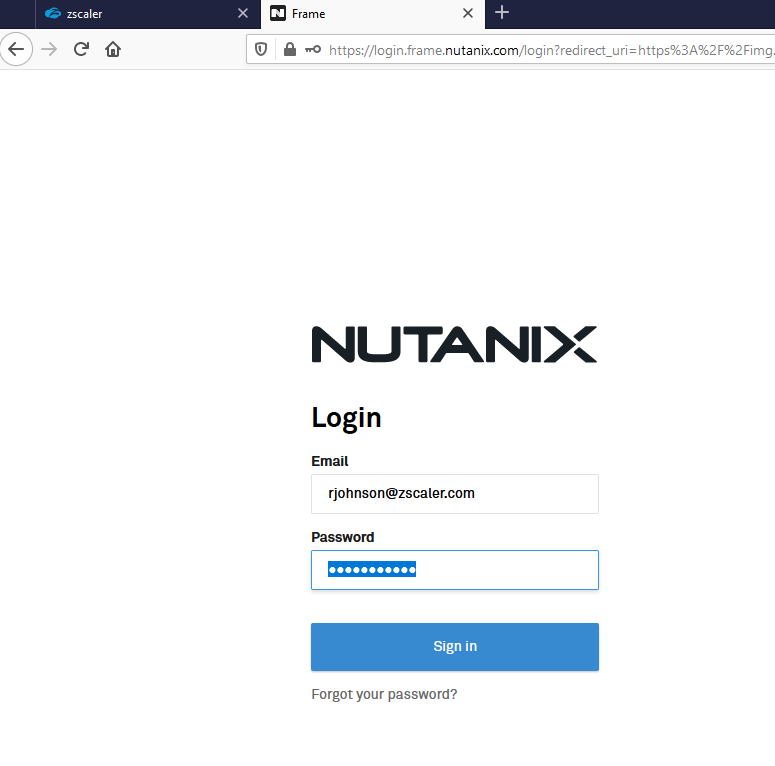This screenshot has height=766, width=775.
Task: Focus the address bar URL
Action: [x=550, y=49]
